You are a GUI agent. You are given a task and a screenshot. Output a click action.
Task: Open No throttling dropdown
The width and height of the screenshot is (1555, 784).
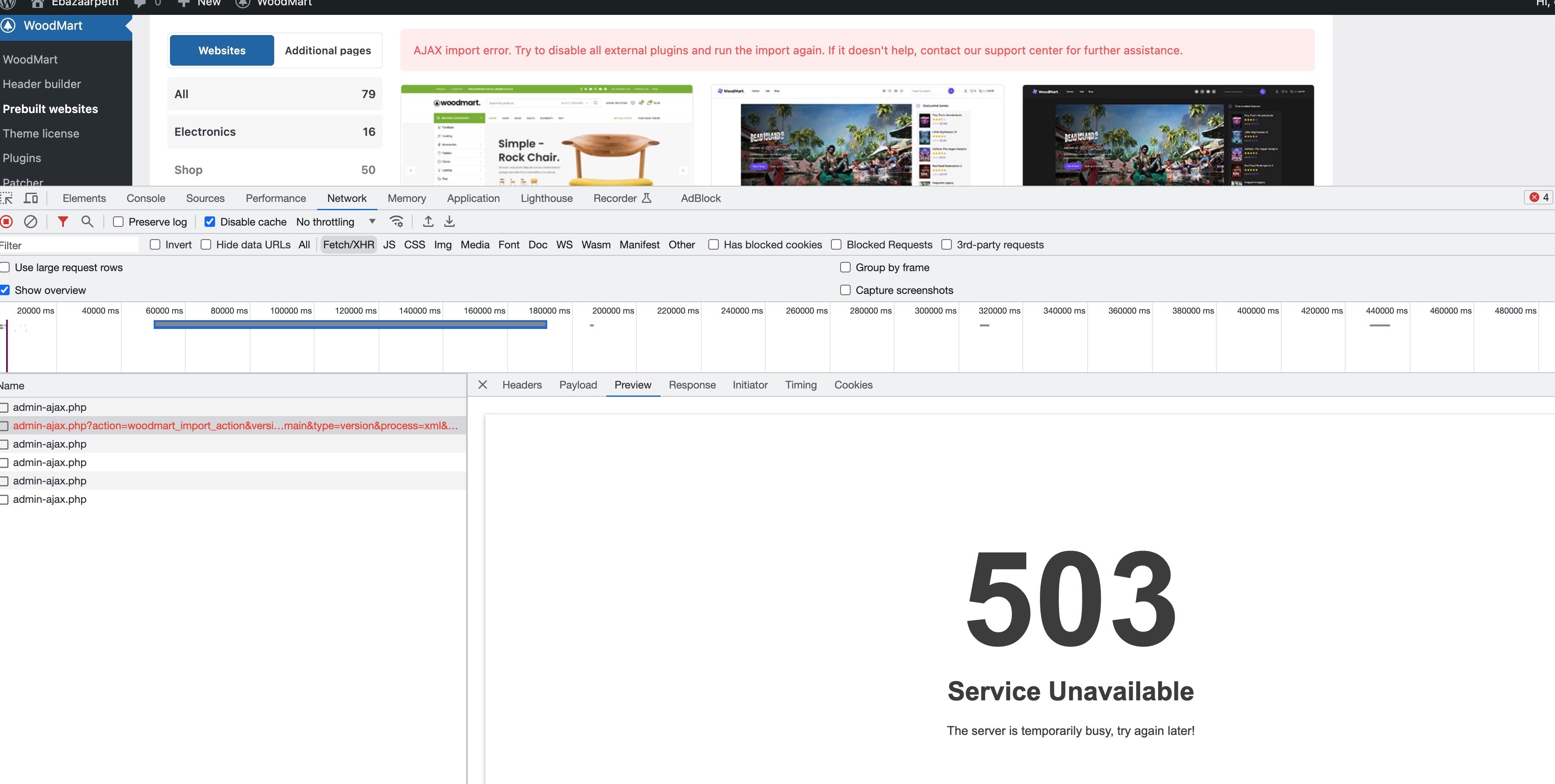pyautogui.click(x=336, y=222)
